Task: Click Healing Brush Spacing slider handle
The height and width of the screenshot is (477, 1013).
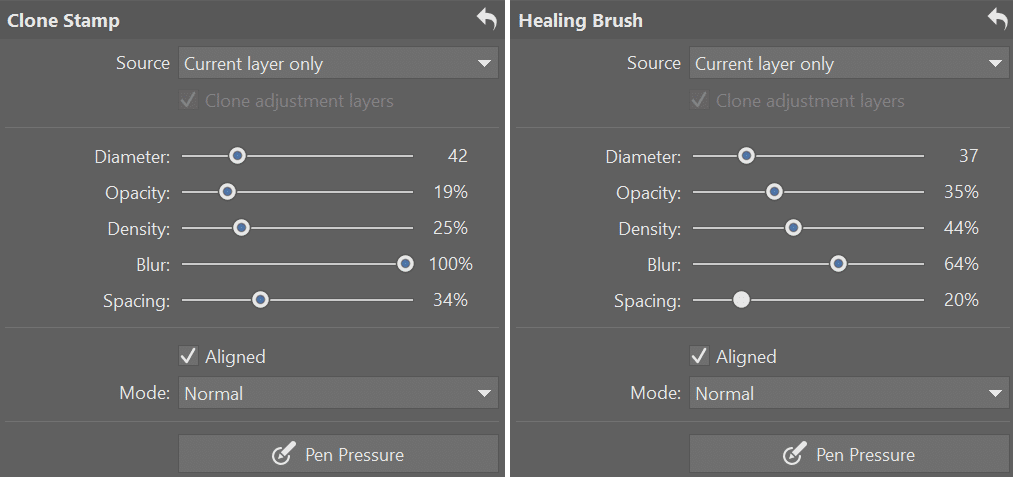Action: coord(742,300)
